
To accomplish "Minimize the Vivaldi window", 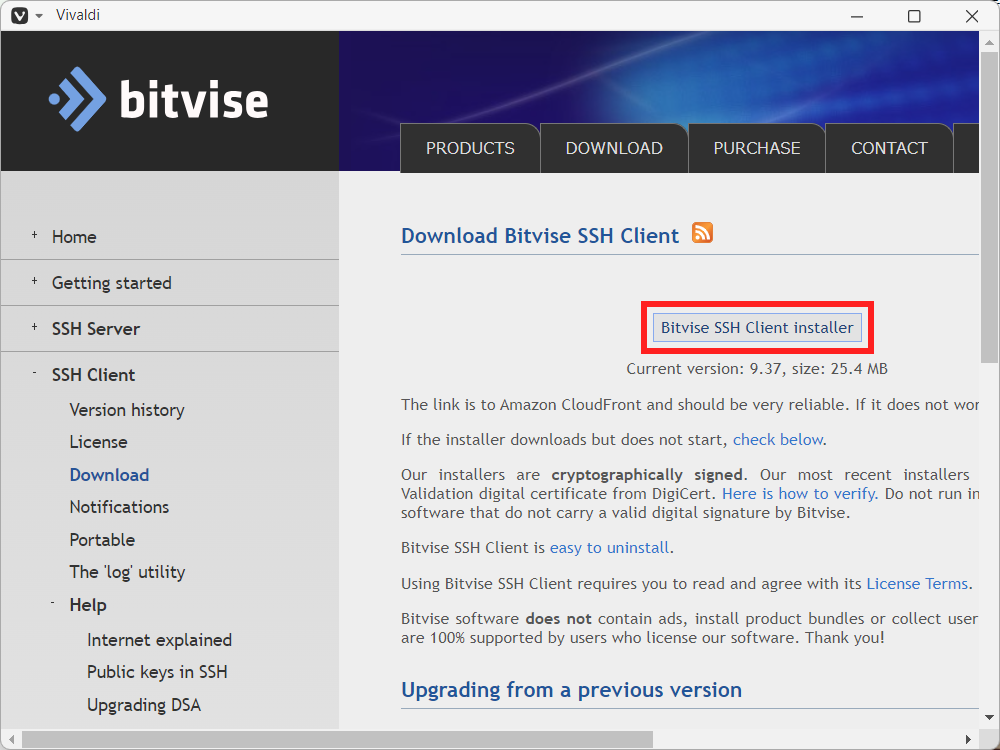I will pyautogui.click(x=857, y=16).
